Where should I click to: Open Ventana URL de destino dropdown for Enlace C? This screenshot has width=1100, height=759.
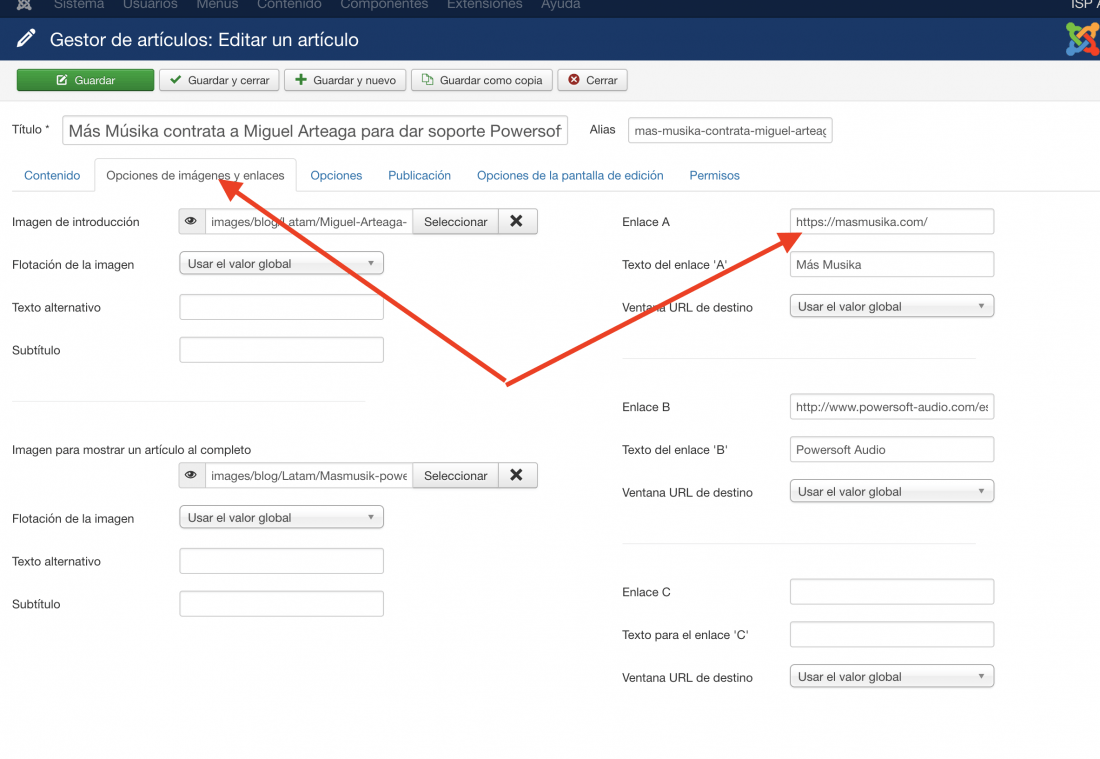pos(892,676)
